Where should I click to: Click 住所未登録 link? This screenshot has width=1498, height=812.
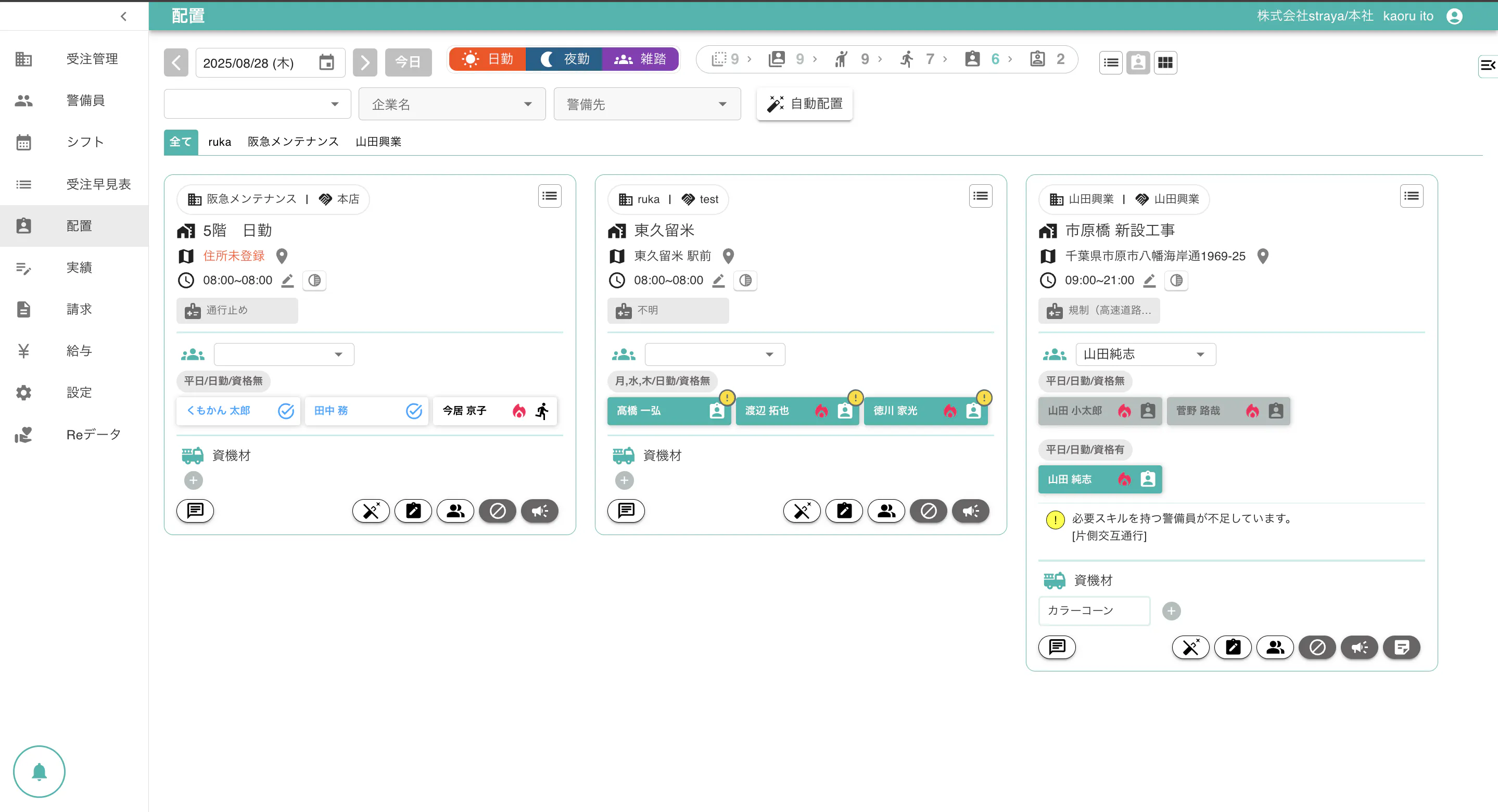(234, 256)
